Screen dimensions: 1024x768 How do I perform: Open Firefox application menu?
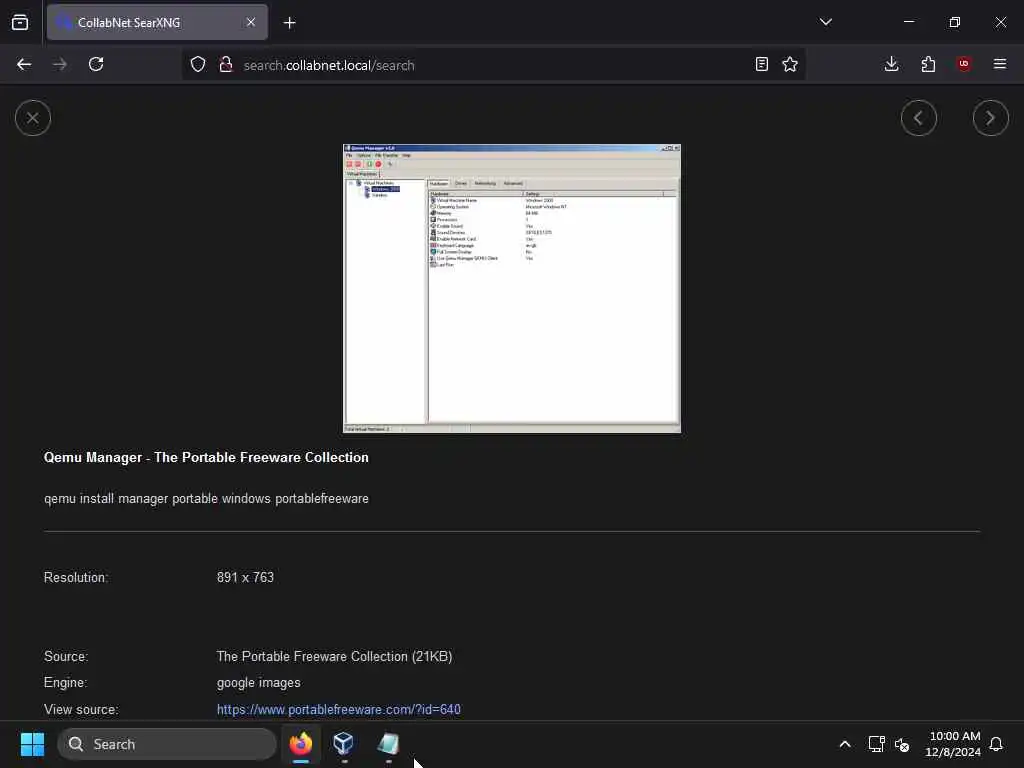coord(1000,64)
